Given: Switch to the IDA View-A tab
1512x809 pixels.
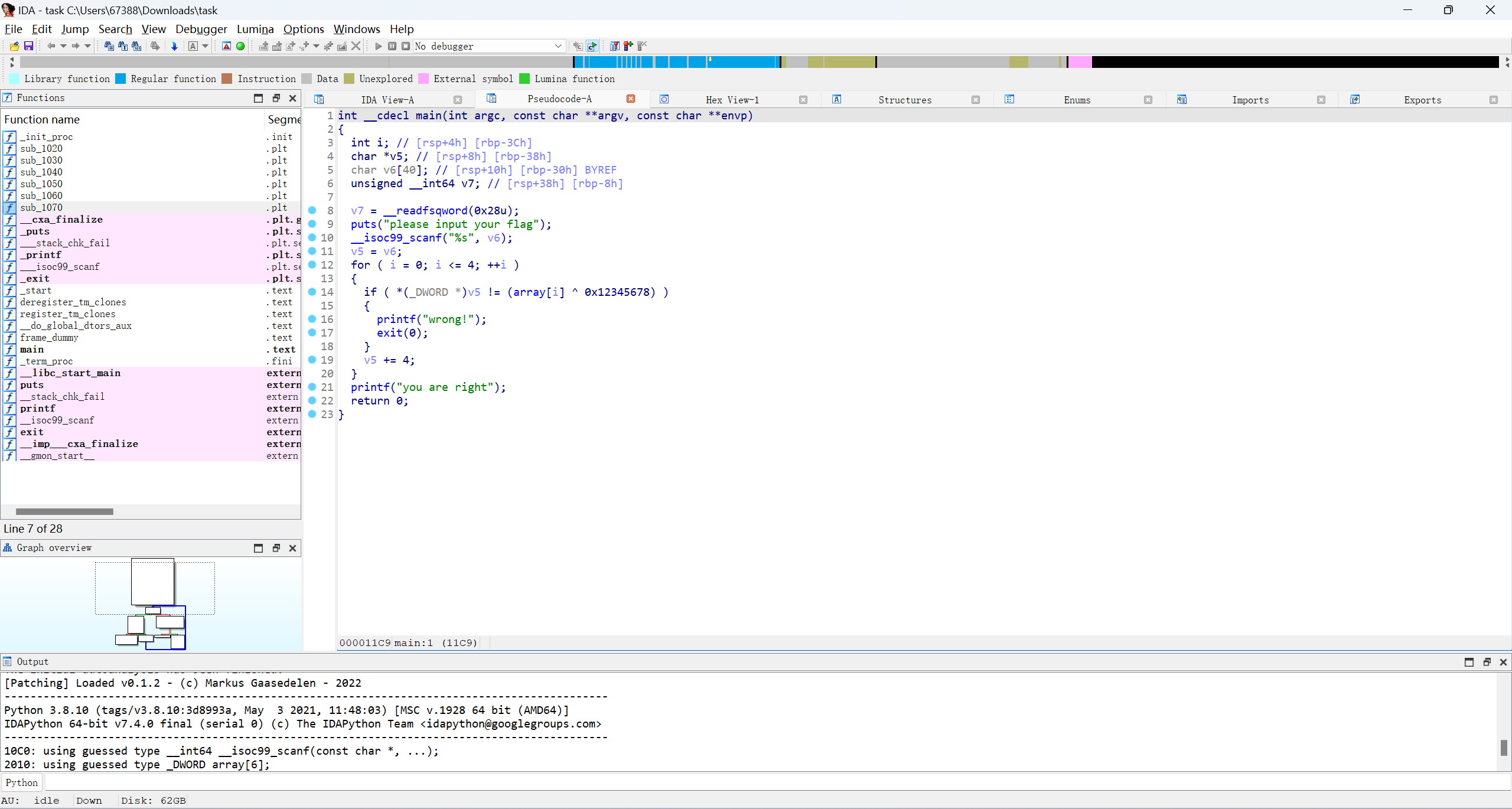Looking at the screenshot, I should (x=387, y=100).
